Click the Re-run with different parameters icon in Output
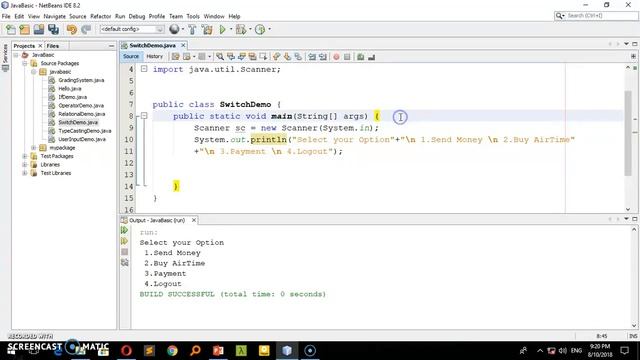 coord(124,241)
